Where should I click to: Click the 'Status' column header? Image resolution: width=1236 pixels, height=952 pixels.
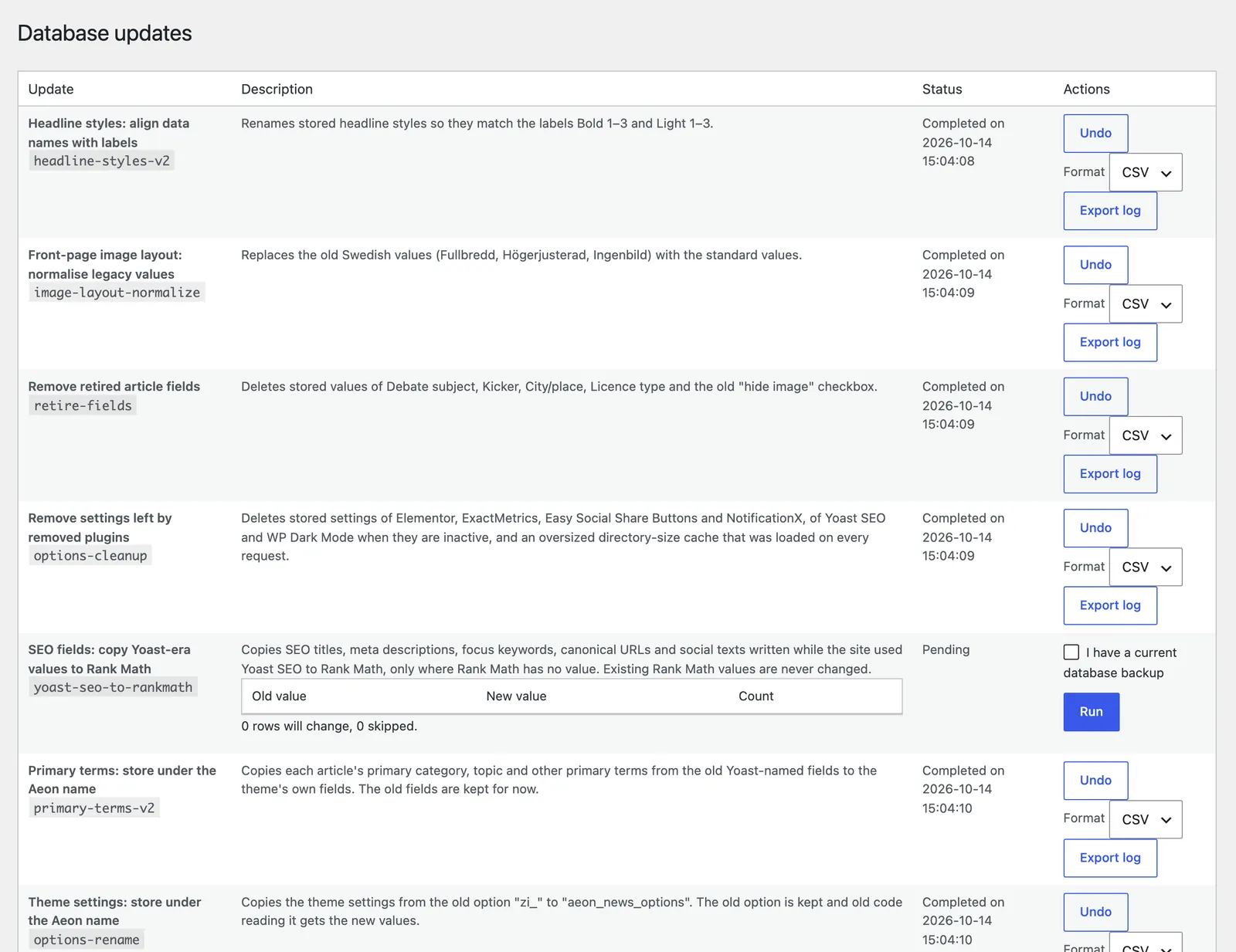pyautogui.click(x=942, y=89)
